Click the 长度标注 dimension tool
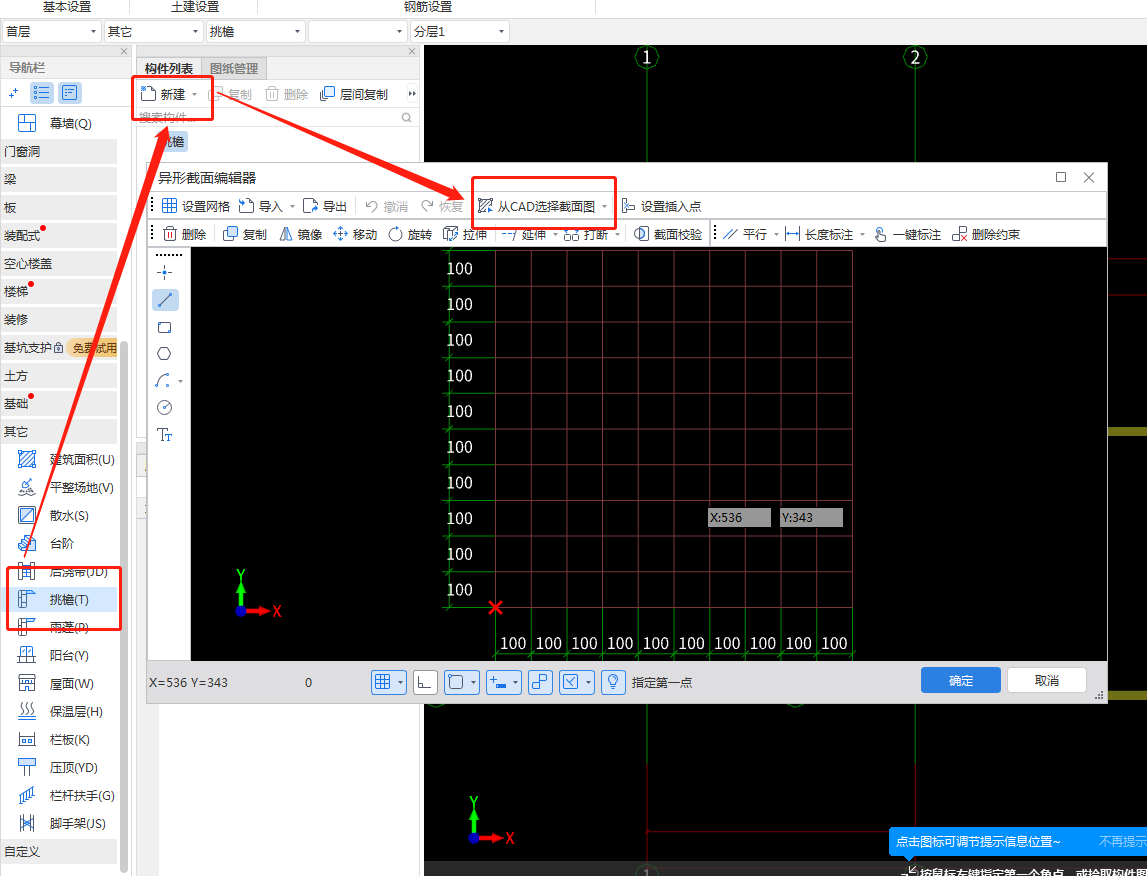 [820, 234]
